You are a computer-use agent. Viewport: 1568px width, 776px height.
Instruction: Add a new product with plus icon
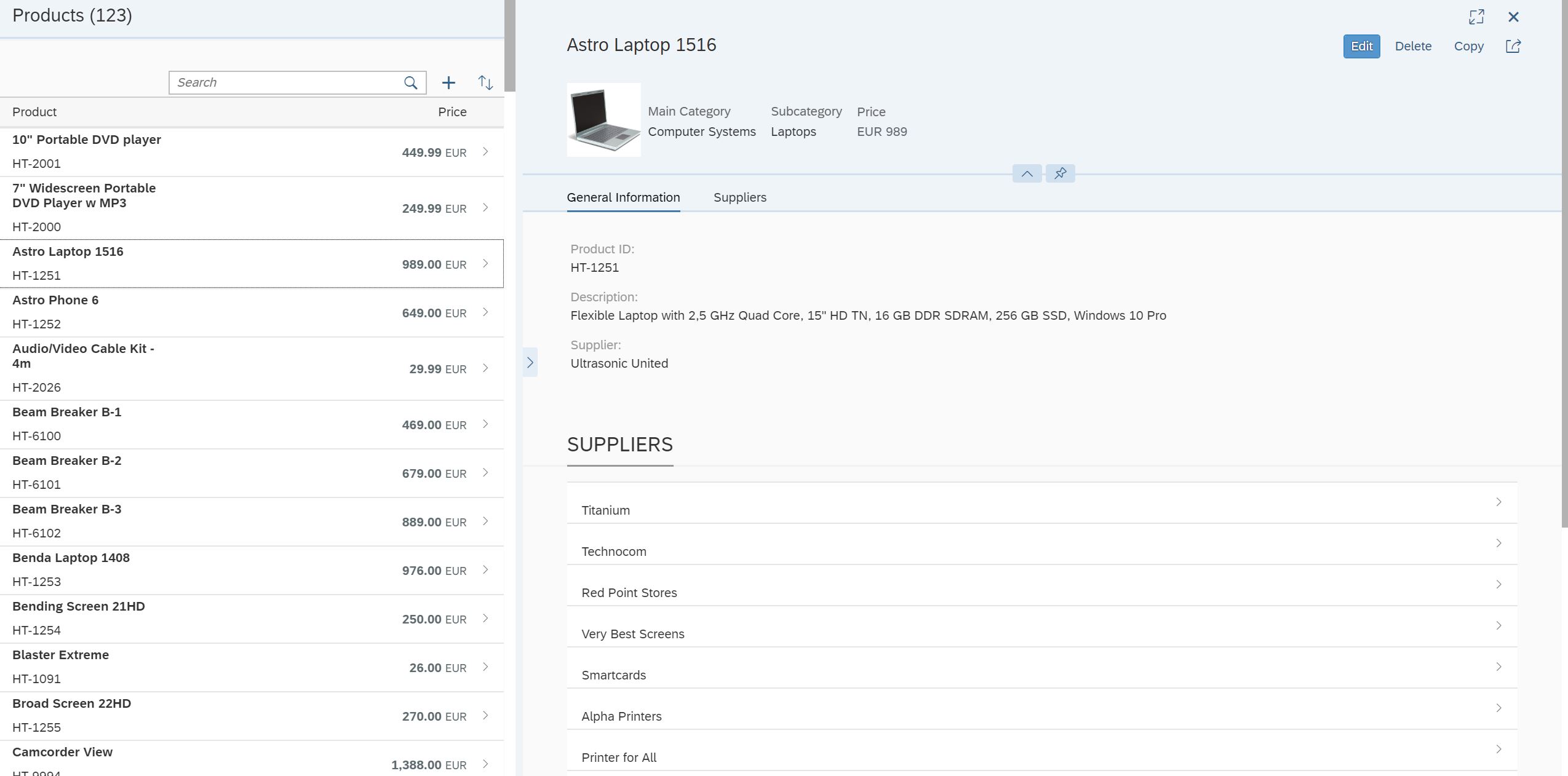pyautogui.click(x=448, y=82)
